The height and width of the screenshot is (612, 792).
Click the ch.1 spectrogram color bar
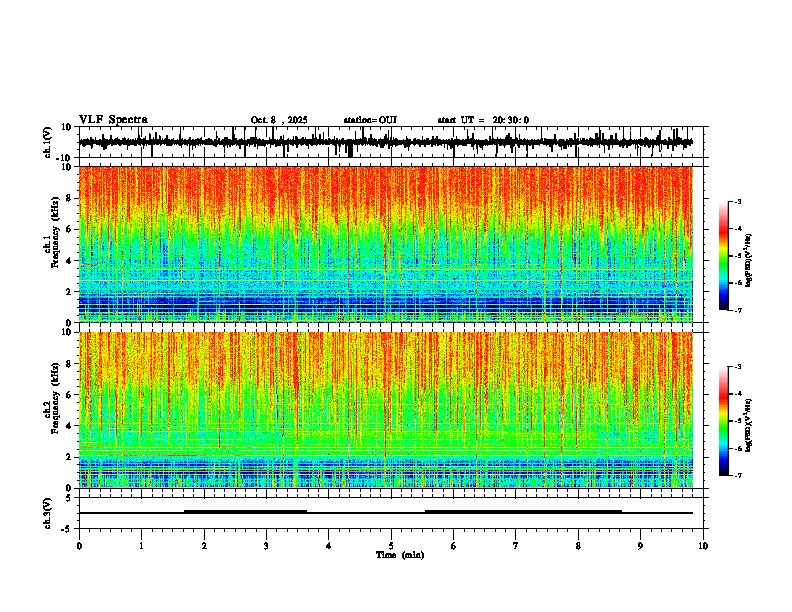coord(724,256)
